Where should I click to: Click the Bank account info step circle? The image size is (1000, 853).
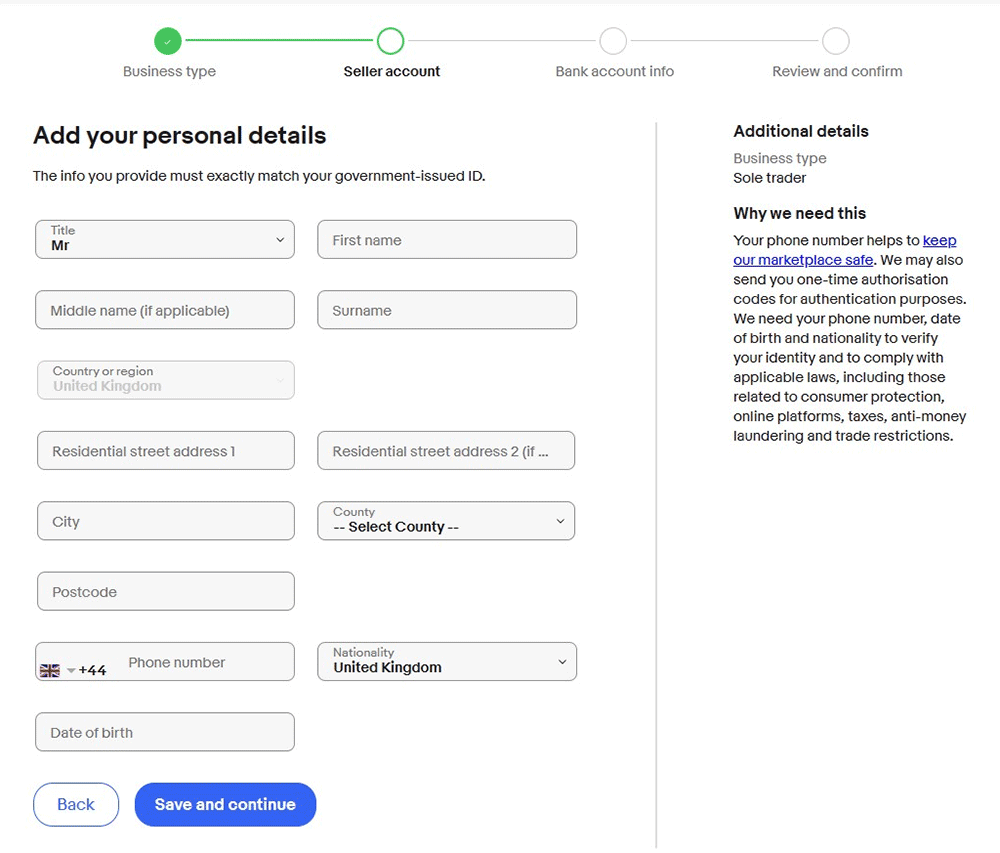tap(613, 41)
